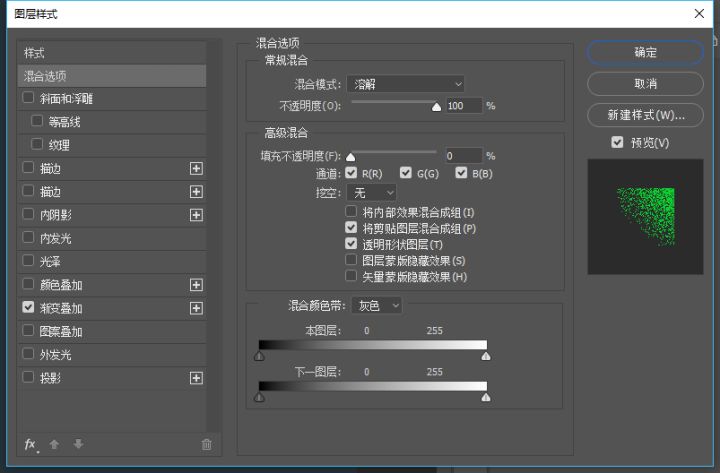Viewport: 720px width, 473px height.
Task: Check 矢量蒙版隐藏效果(H)
Action: 351,276
